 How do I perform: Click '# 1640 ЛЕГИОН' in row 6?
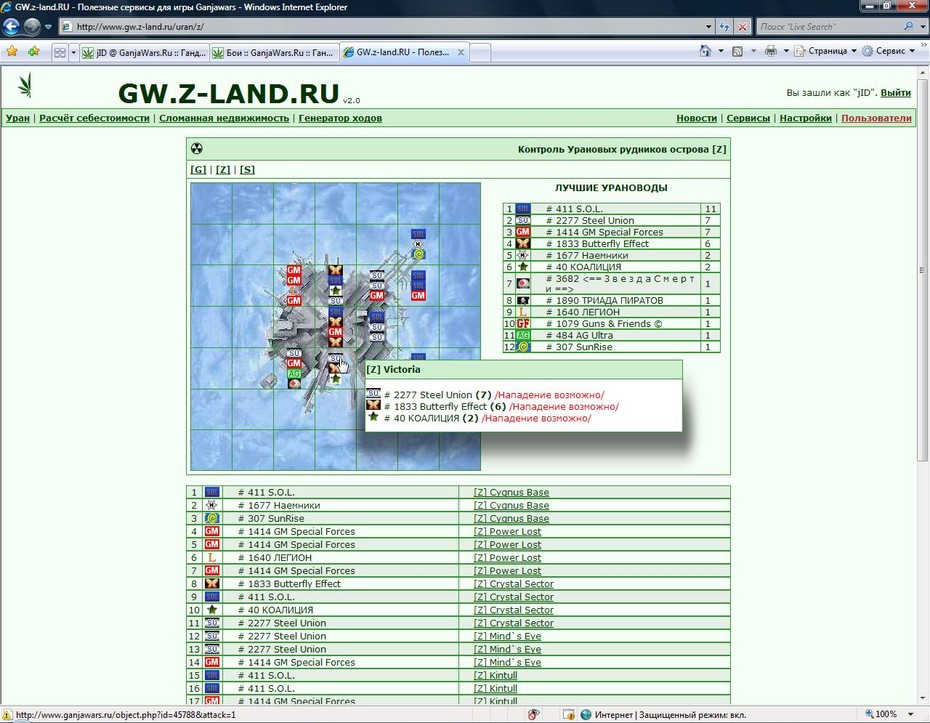click(275, 558)
